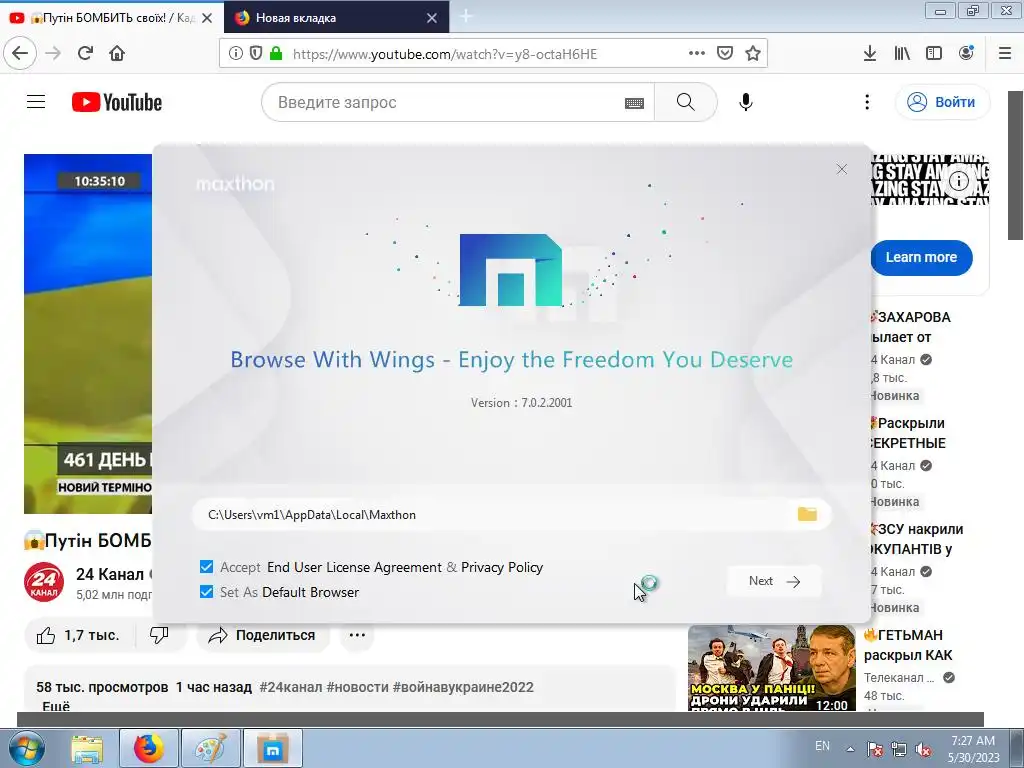Save page to Pocket
The image size is (1024, 768).
point(725,53)
